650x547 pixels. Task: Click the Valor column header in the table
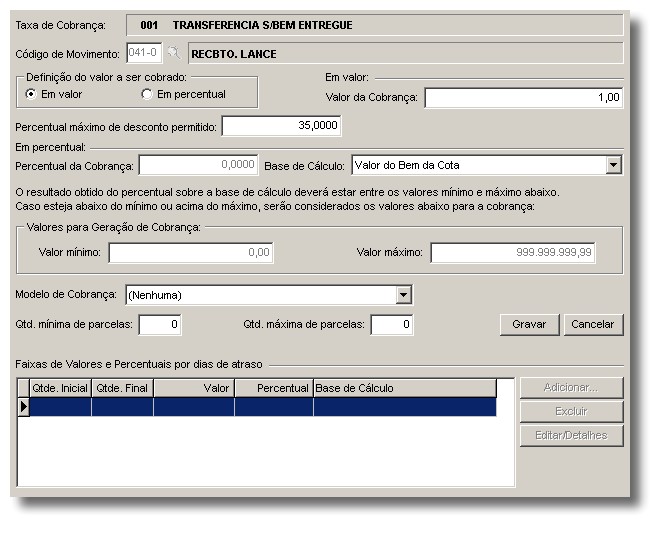coord(194,388)
